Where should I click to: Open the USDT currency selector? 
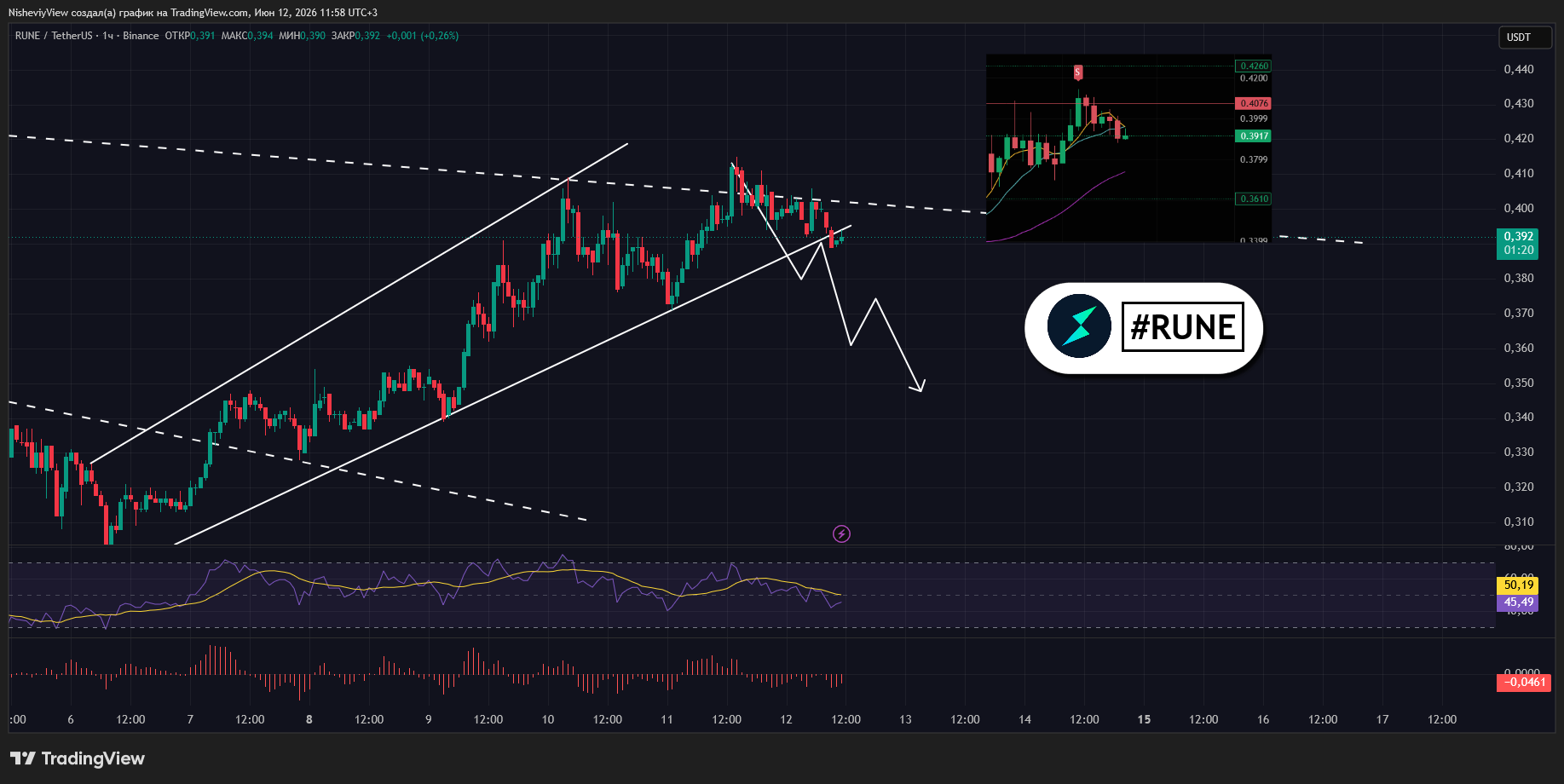coord(1525,37)
